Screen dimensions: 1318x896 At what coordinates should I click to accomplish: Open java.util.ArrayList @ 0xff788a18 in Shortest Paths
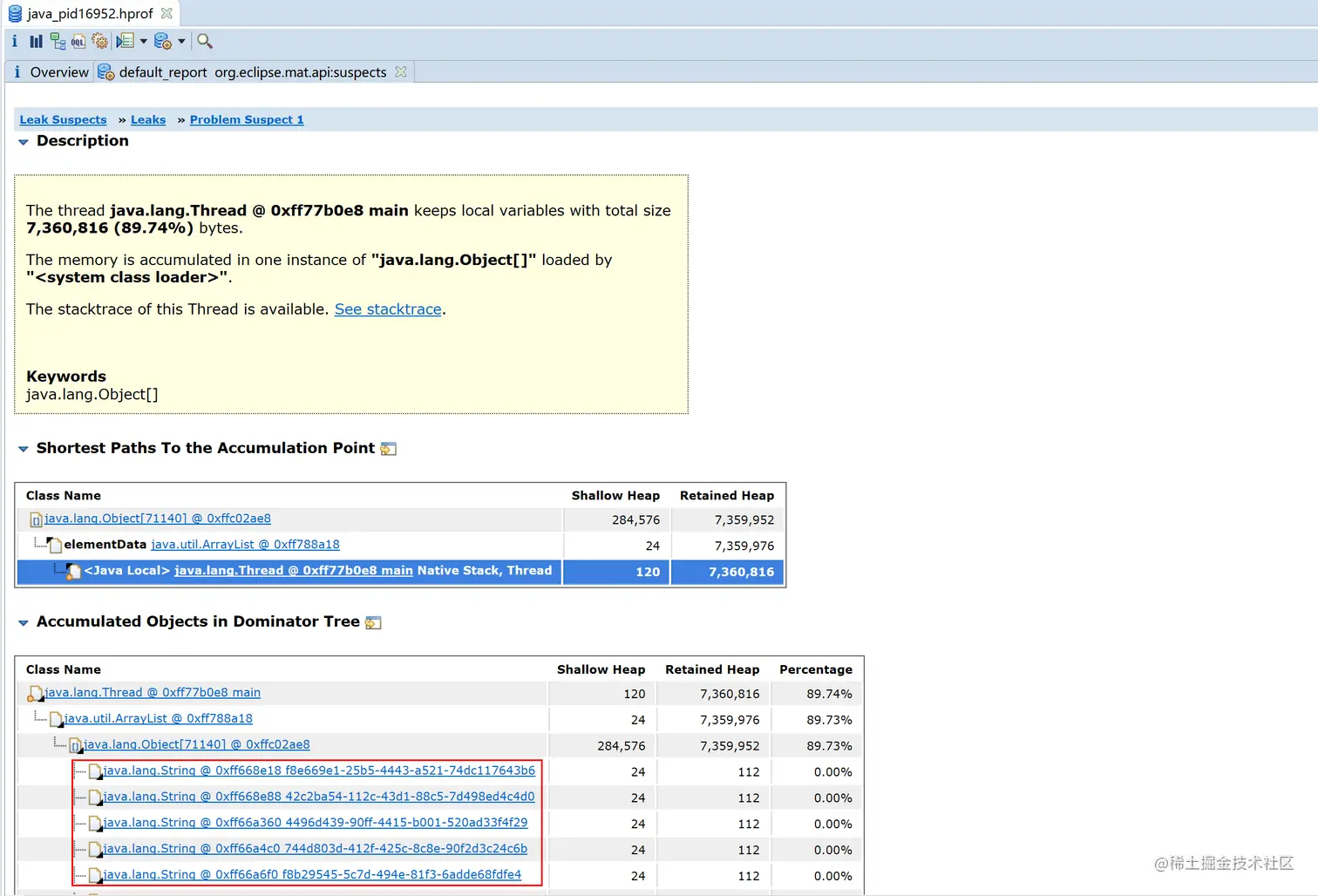(245, 545)
